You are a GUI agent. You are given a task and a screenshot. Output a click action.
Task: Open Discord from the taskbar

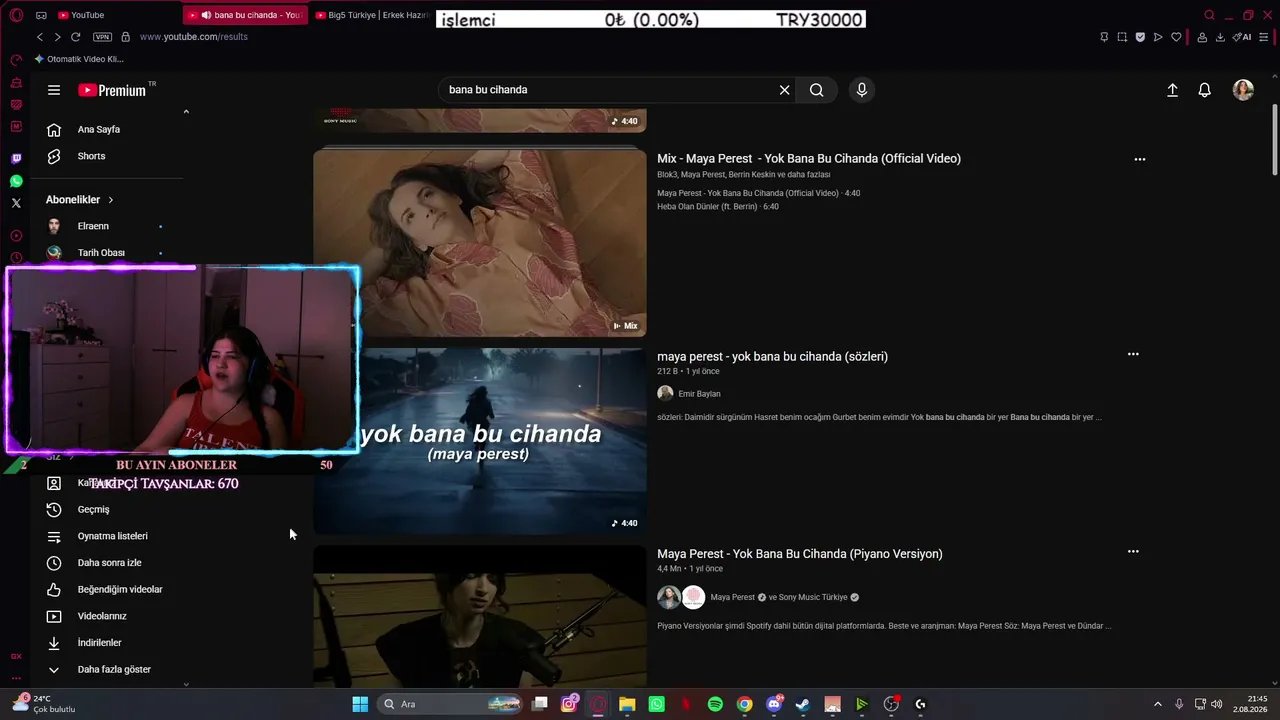point(773,704)
